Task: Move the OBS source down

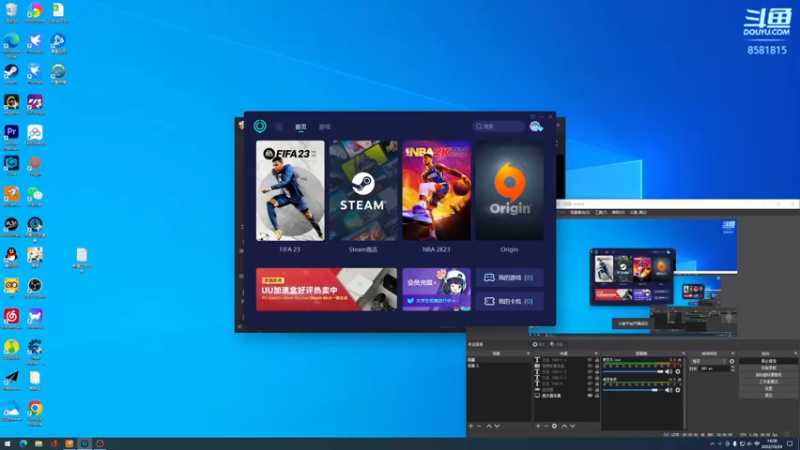Action: 572,426
